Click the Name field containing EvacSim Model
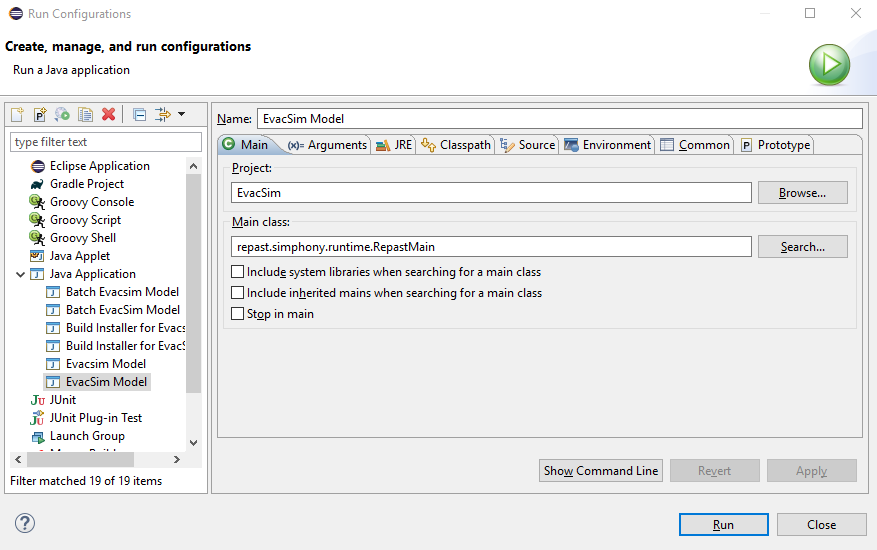 pyautogui.click(x=560, y=119)
